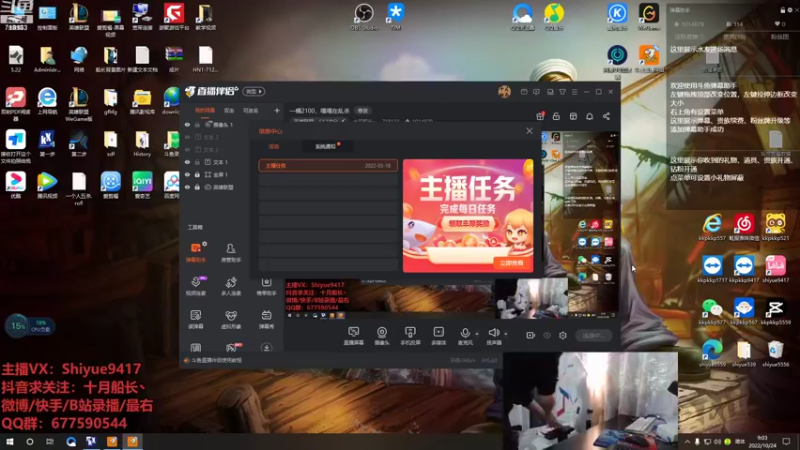Click the taskbar clock showing 2022/10/24
The width and height of the screenshot is (800, 450).
(x=762, y=442)
